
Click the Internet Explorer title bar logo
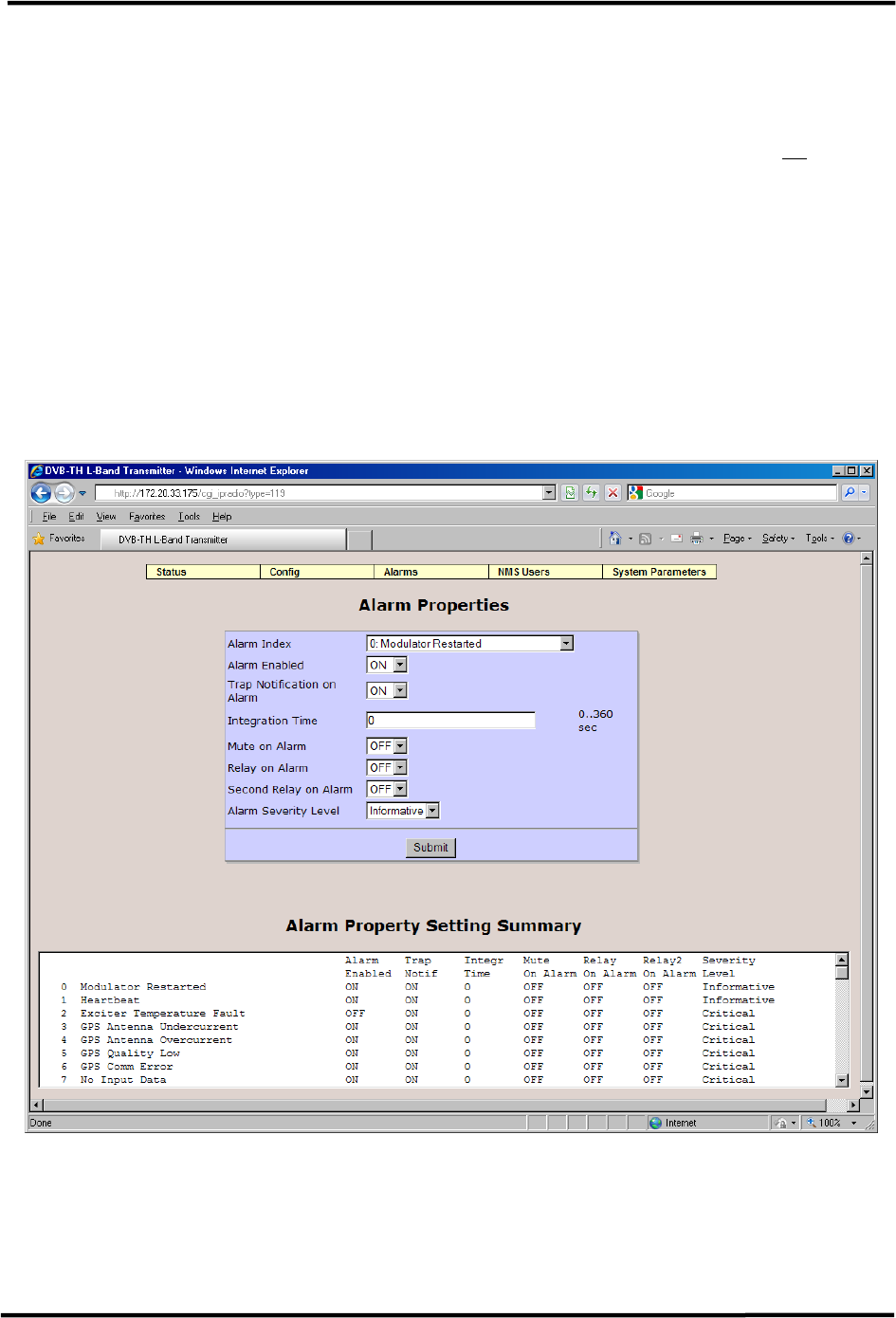(x=36, y=470)
